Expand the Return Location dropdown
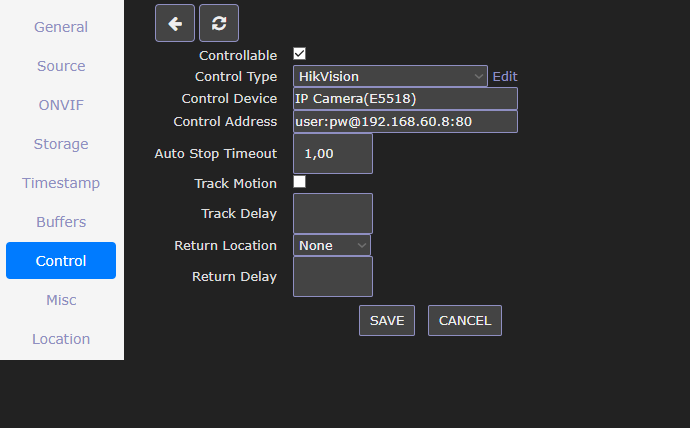 pos(332,245)
